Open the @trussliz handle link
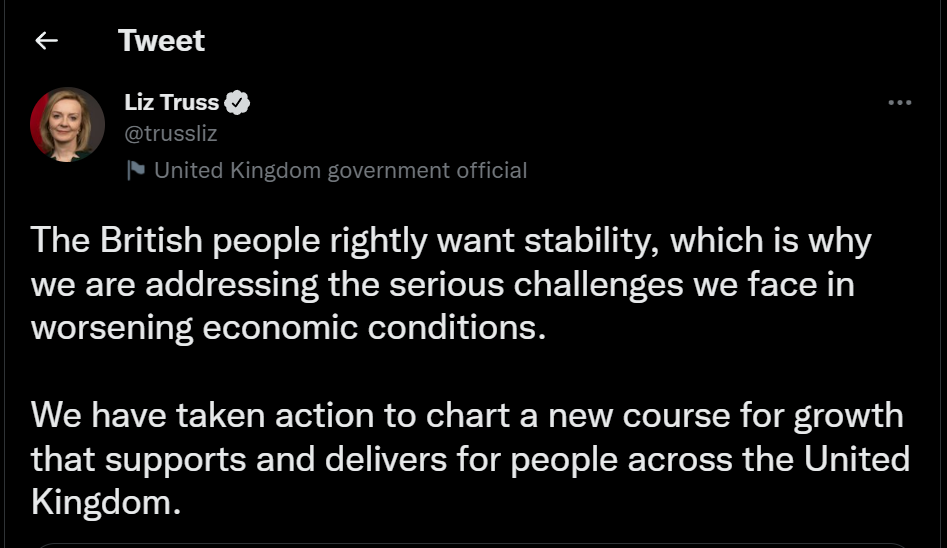Image resolution: width=947 pixels, height=548 pixels. point(170,133)
